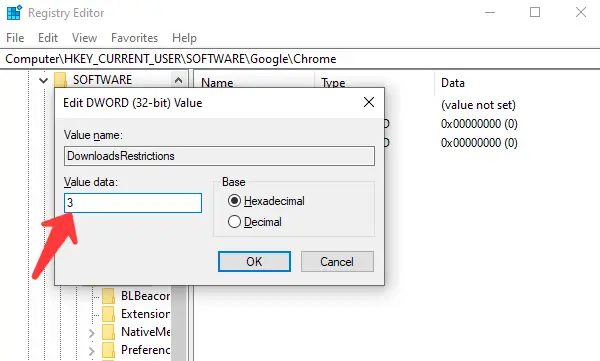600x361 pixels.
Task: Click the Extensions folder icon
Action: 109,314
